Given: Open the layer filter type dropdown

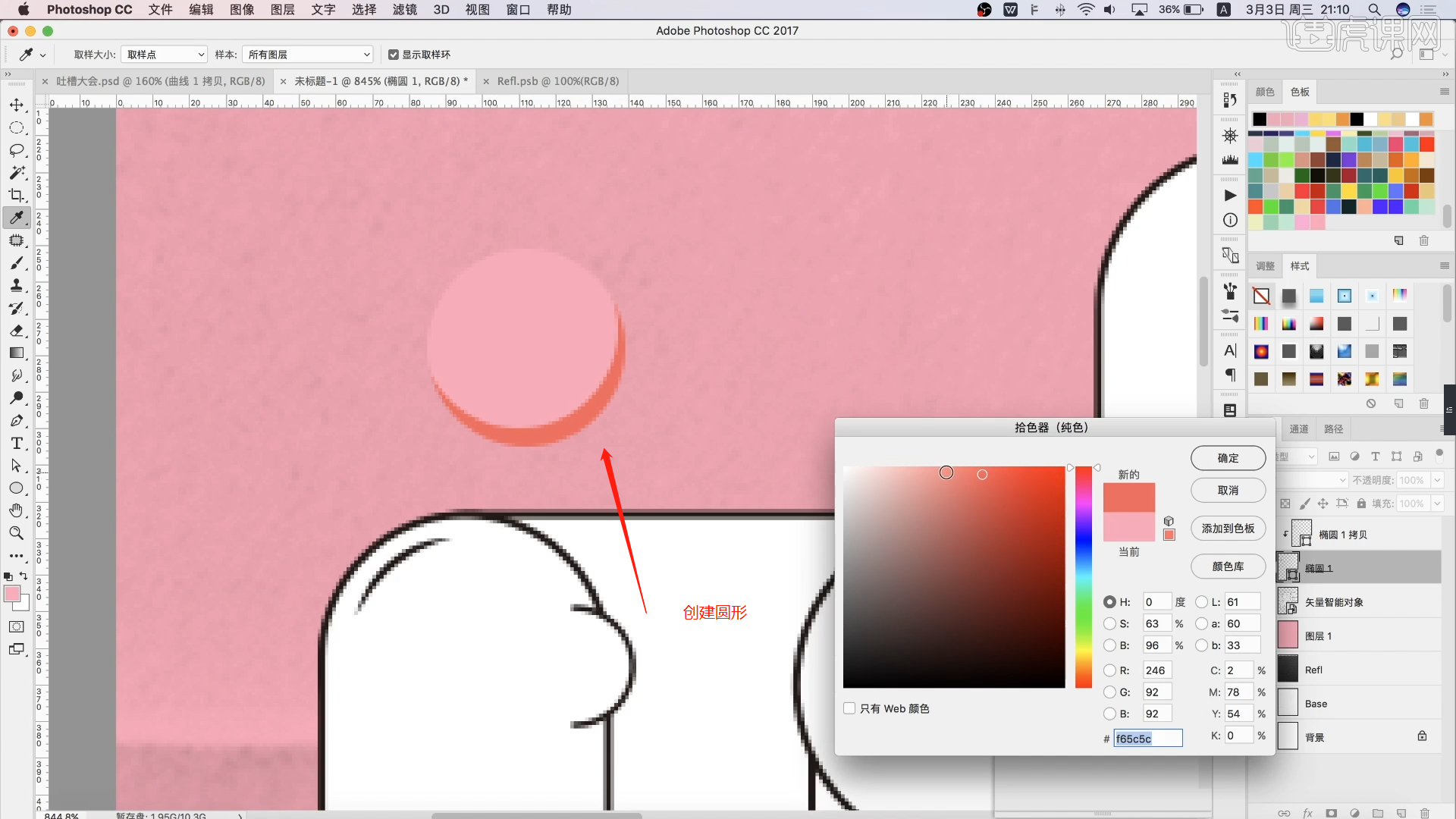Looking at the screenshot, I should 1297,457.
